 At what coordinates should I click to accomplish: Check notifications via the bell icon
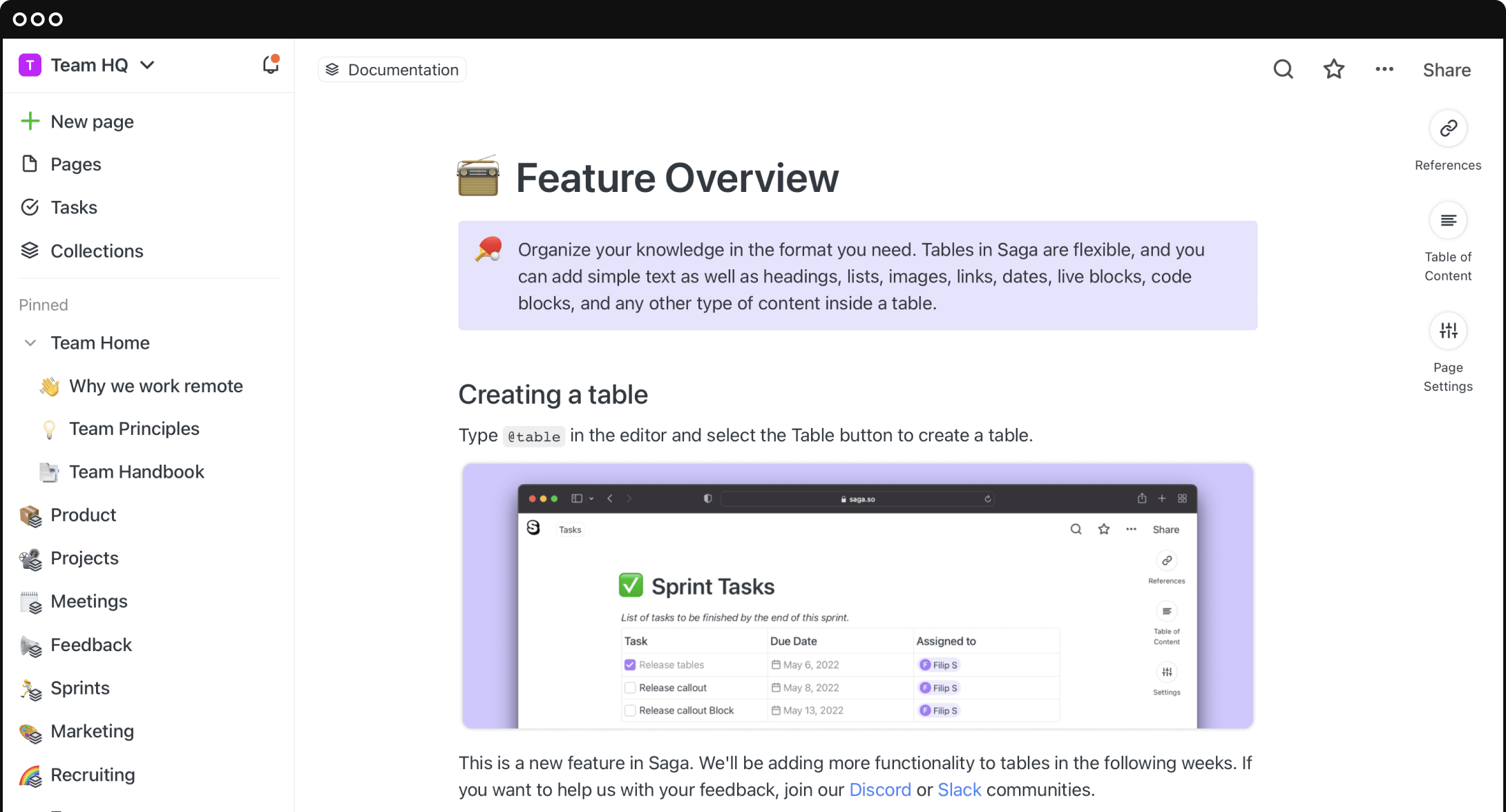[270, 64]
